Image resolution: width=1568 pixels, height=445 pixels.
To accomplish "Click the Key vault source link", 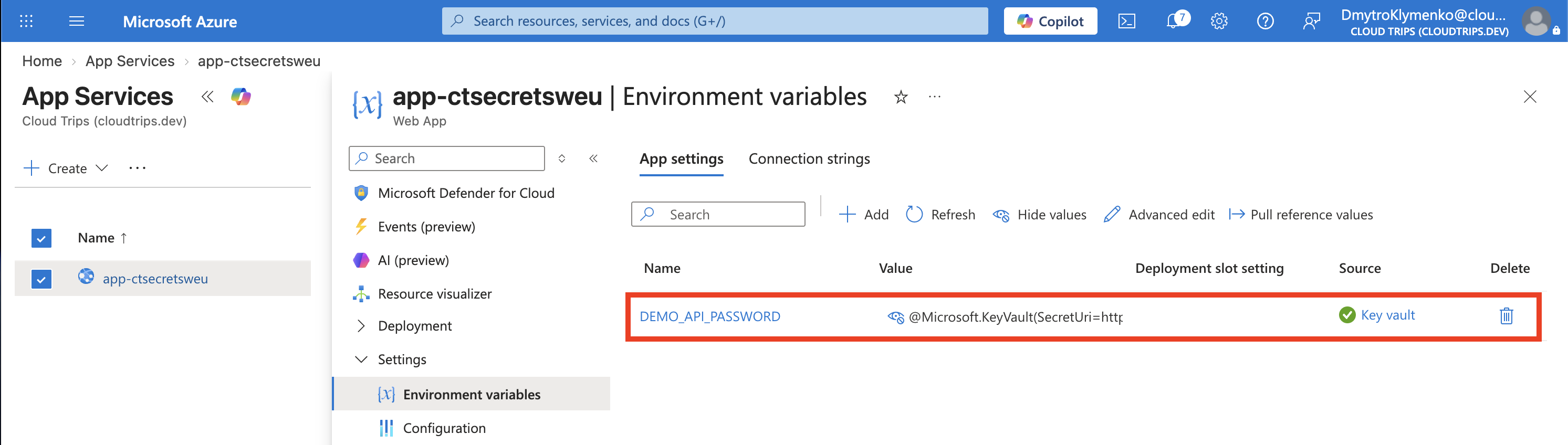I will click(x=1388, y=315).
